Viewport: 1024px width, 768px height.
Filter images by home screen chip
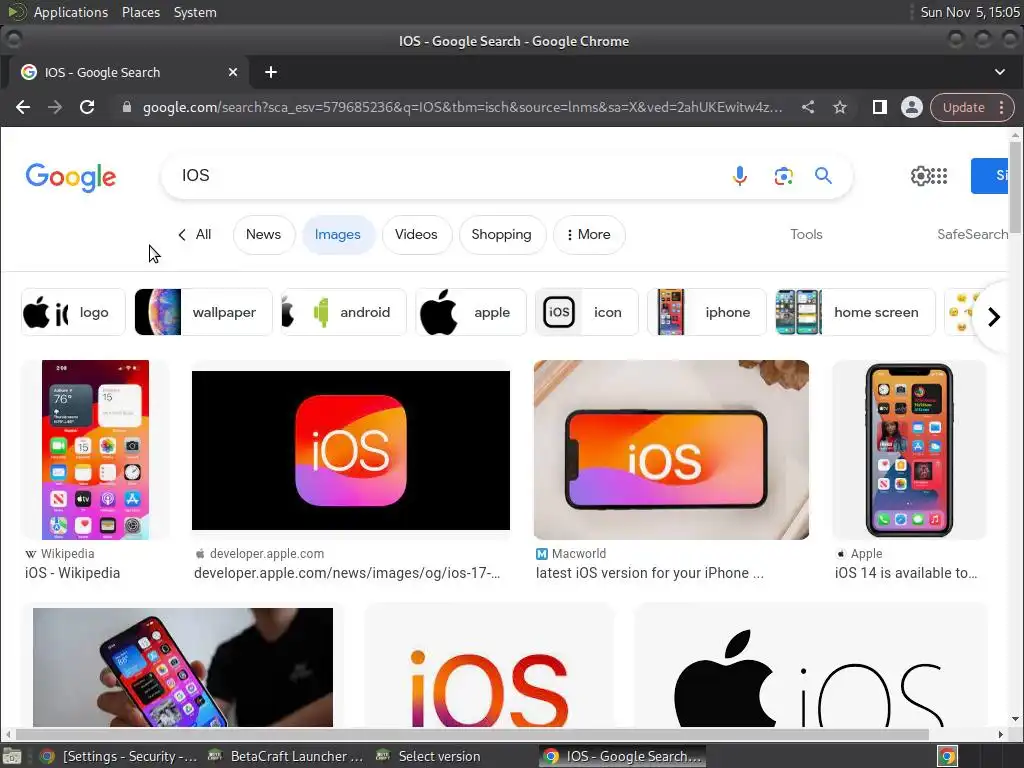tap(855, 312)
